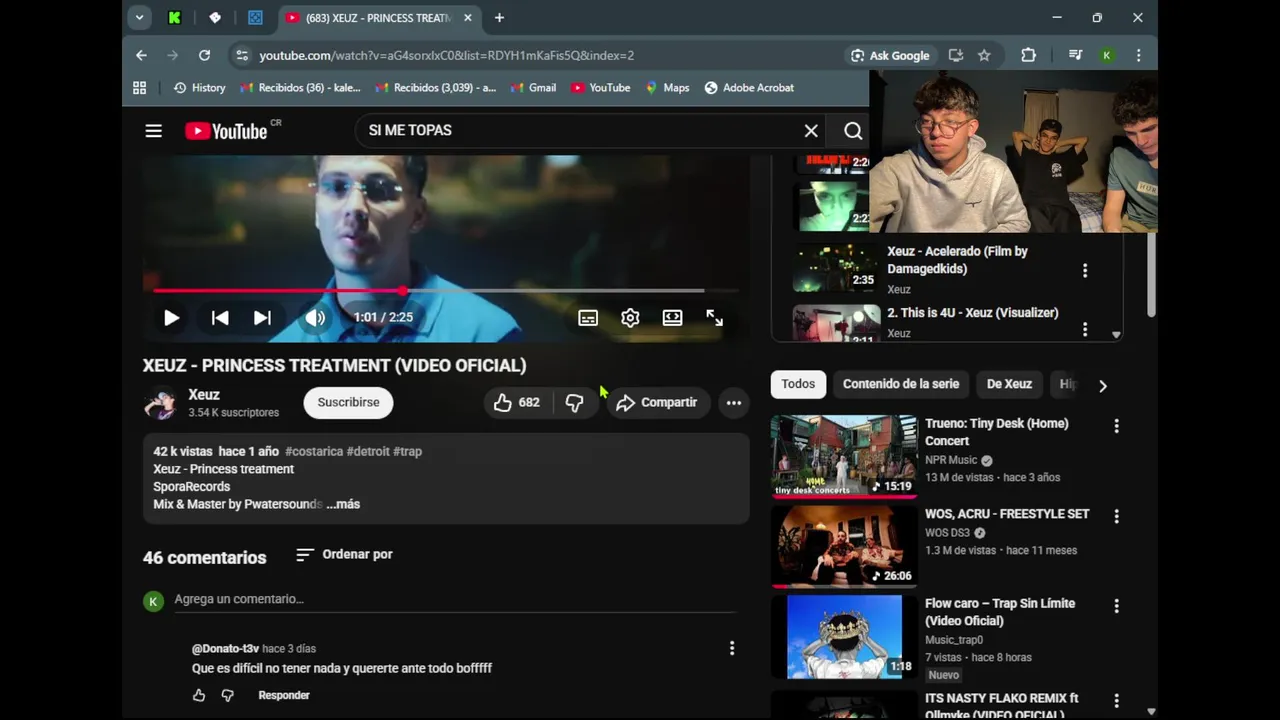The height and width of the screenshot is (720, 1280).
Task: Dislike the Princess Treatment video
Action: point(574,402)
